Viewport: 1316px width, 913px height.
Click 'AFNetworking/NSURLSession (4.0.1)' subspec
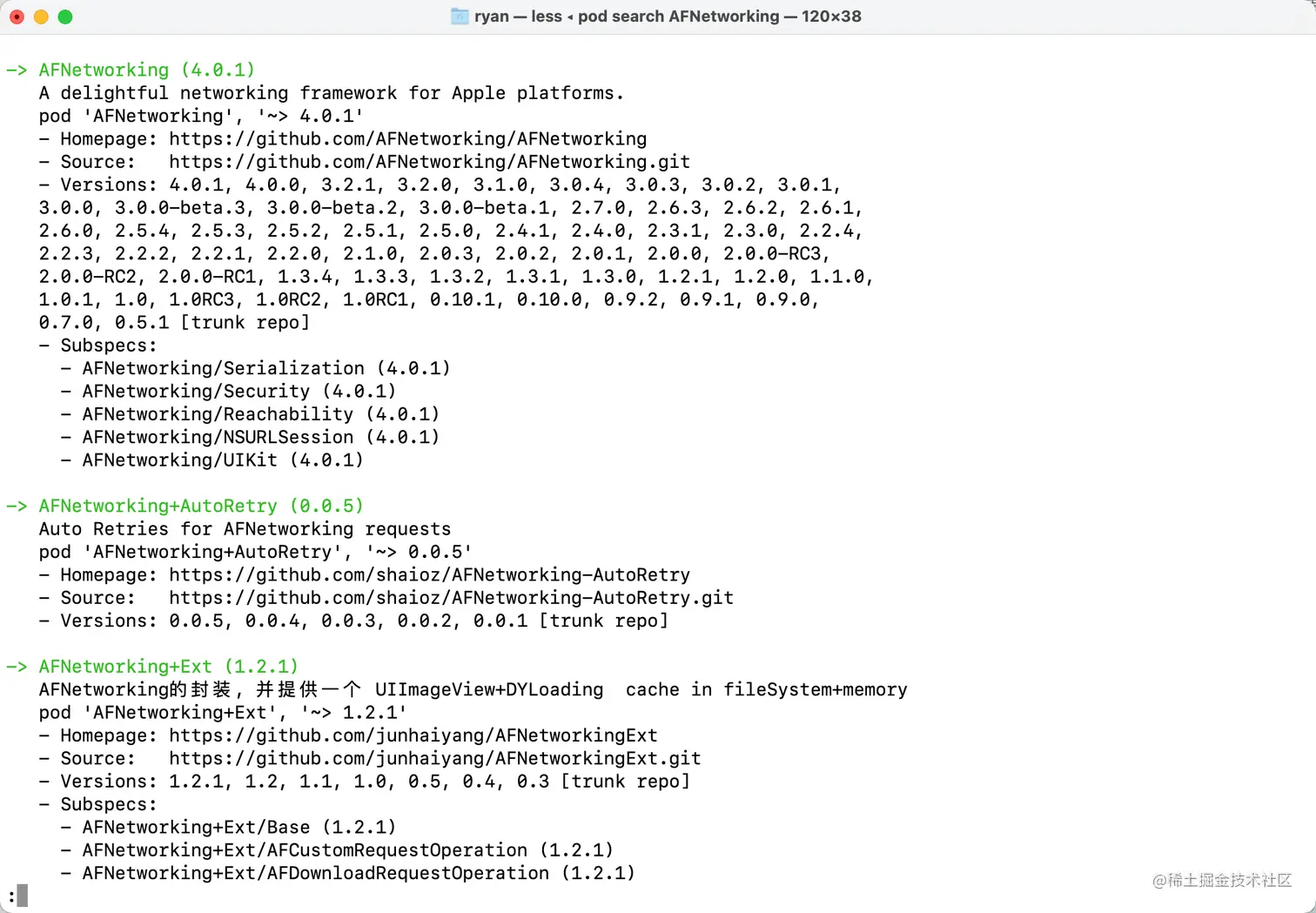[x=261, y=437]
